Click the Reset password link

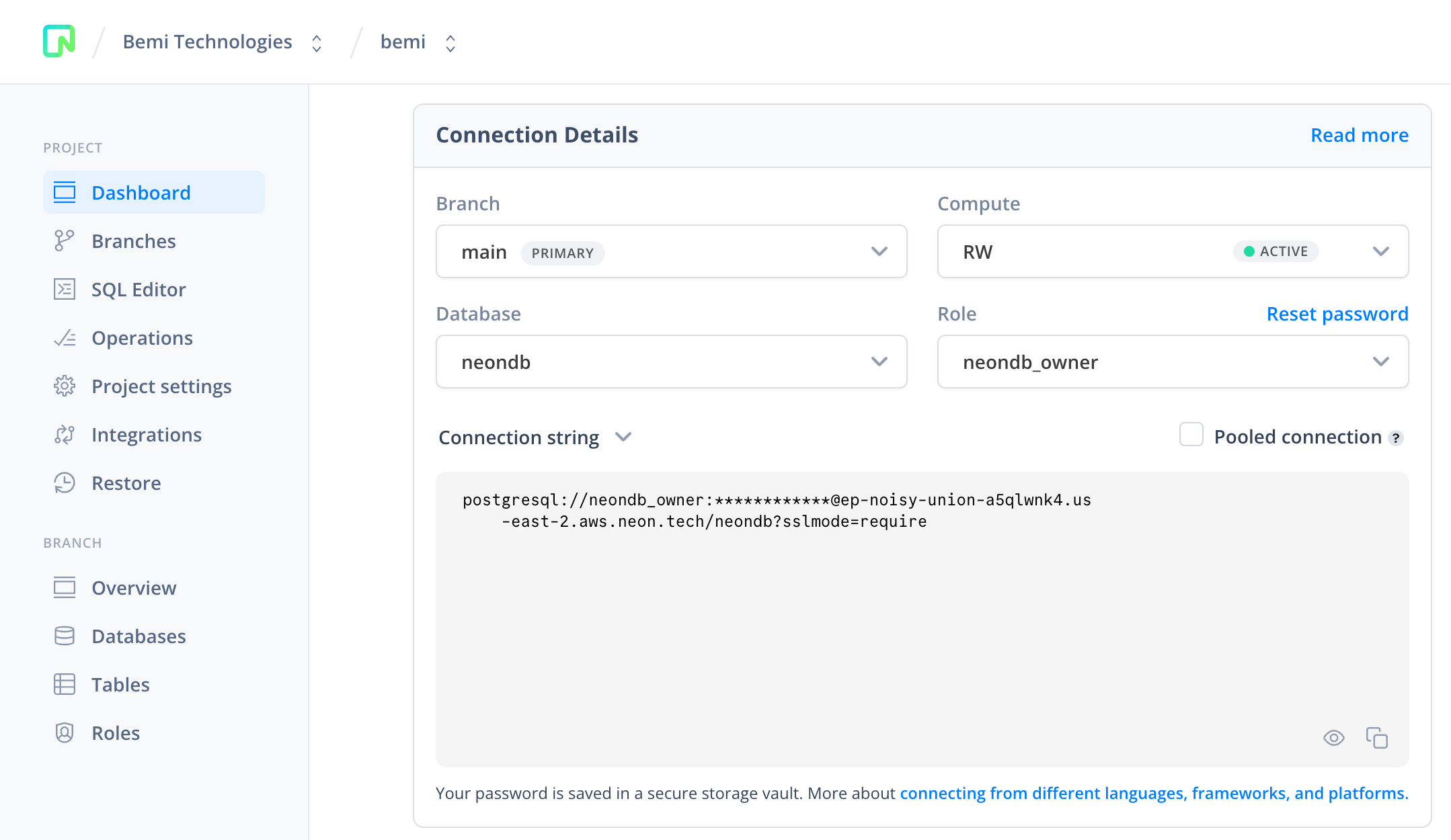[x=1337, y=314]
